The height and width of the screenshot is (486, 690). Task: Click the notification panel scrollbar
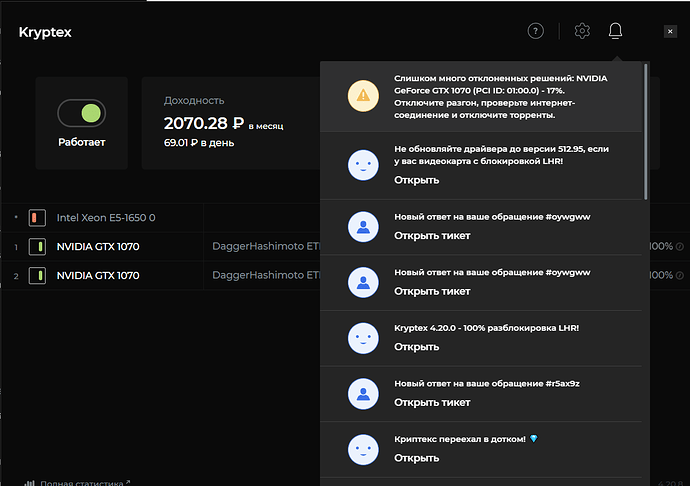pyautogui.click(x=646, y=132)
